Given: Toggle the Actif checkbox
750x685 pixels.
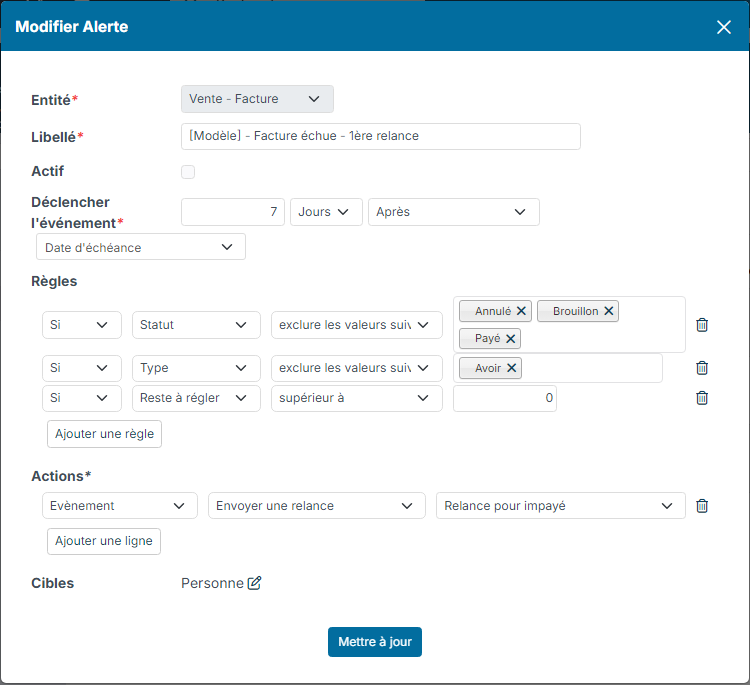Looking at the screenshot, I should coord(188,172).
